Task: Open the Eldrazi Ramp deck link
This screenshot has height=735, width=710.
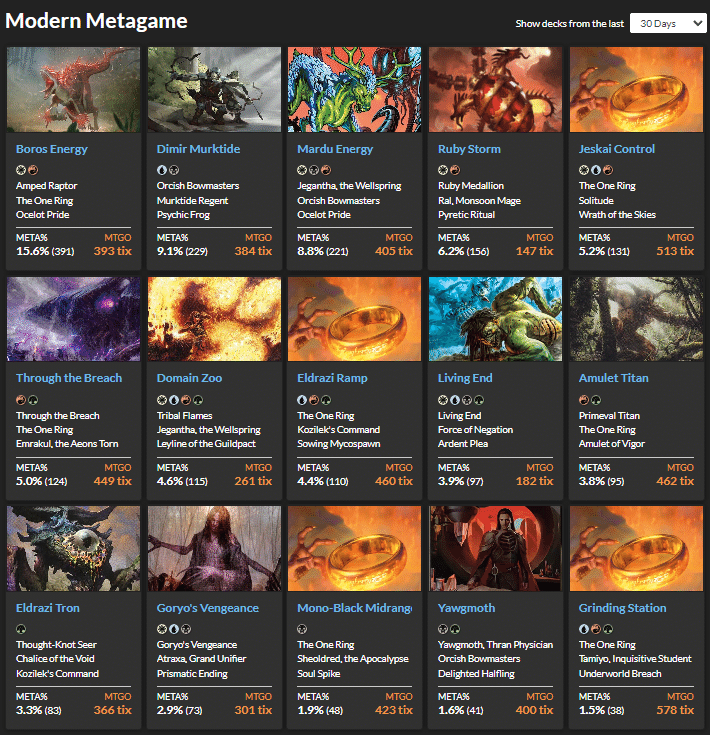Action: [332, 378]
